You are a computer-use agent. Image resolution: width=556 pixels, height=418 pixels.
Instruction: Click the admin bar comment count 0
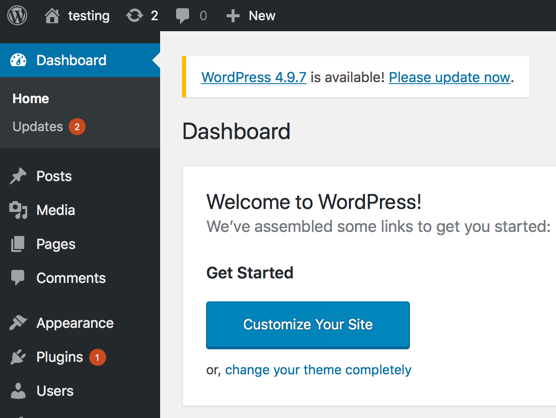[x=203, y=16]
